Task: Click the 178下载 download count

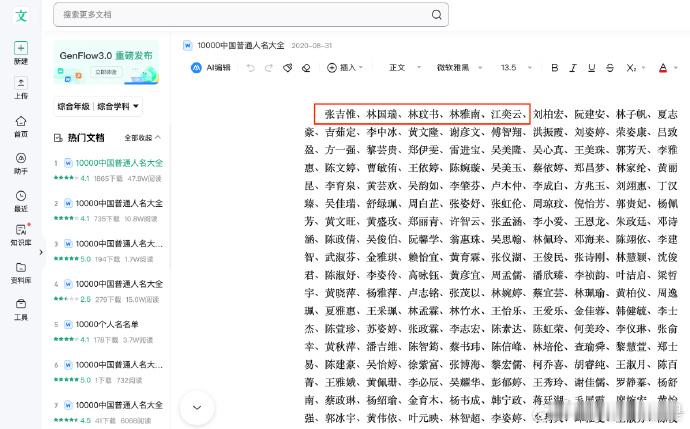Action: 106,340
